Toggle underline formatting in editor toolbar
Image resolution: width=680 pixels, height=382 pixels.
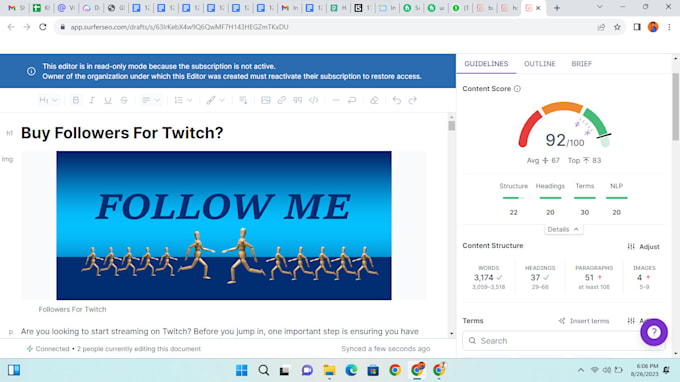[x=108, y=100]
